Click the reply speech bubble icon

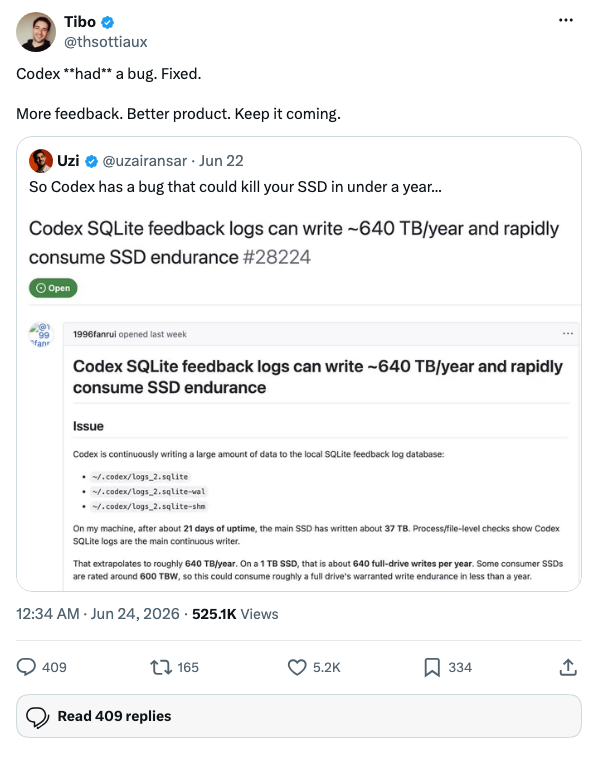point(26,667)
